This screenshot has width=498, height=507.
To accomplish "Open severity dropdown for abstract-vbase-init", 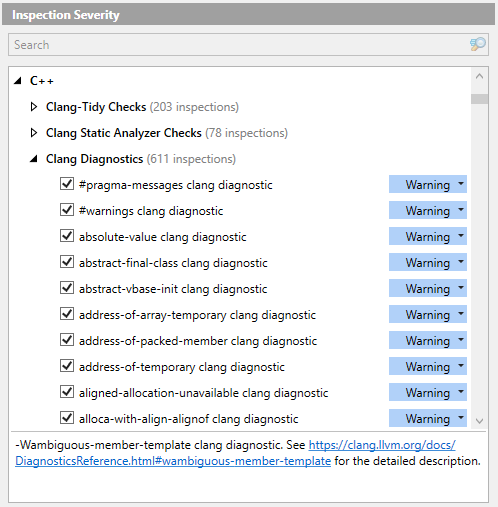I will tap(428, 288).
